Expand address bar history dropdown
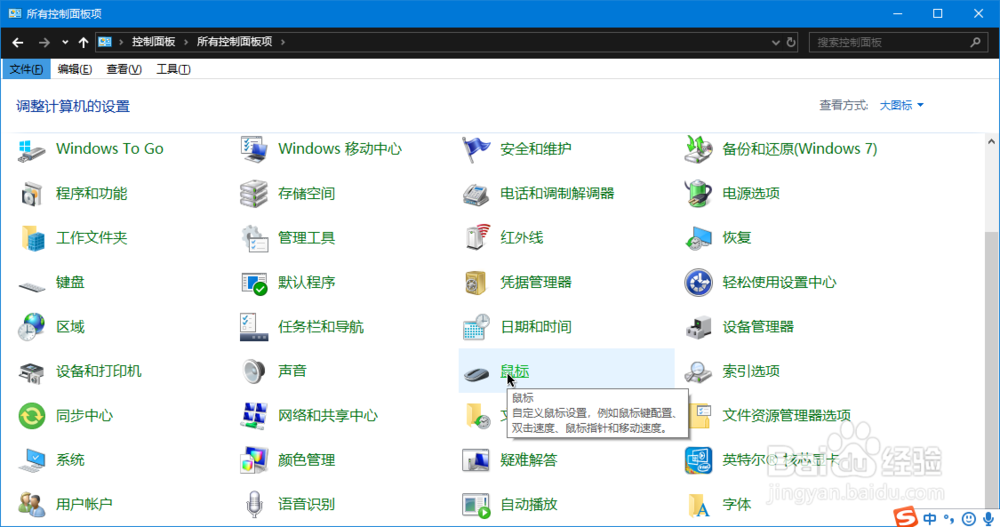1000x527 pixels. 776,43
